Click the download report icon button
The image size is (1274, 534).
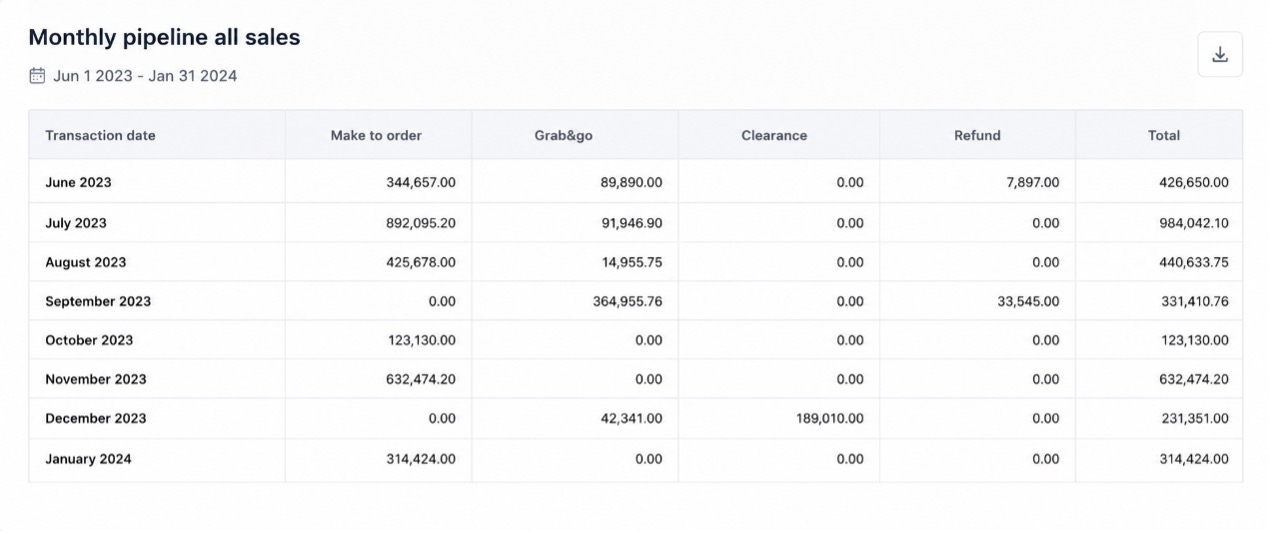[1220, 55]
